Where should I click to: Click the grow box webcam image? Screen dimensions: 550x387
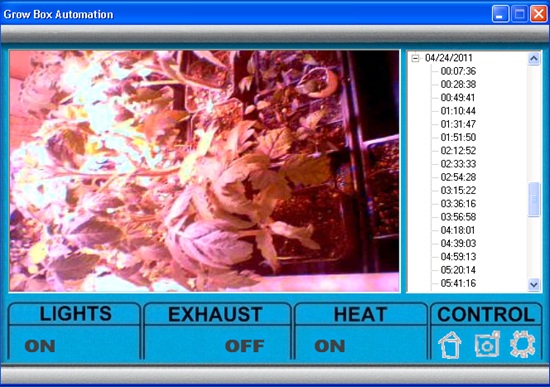pos(204,171)
